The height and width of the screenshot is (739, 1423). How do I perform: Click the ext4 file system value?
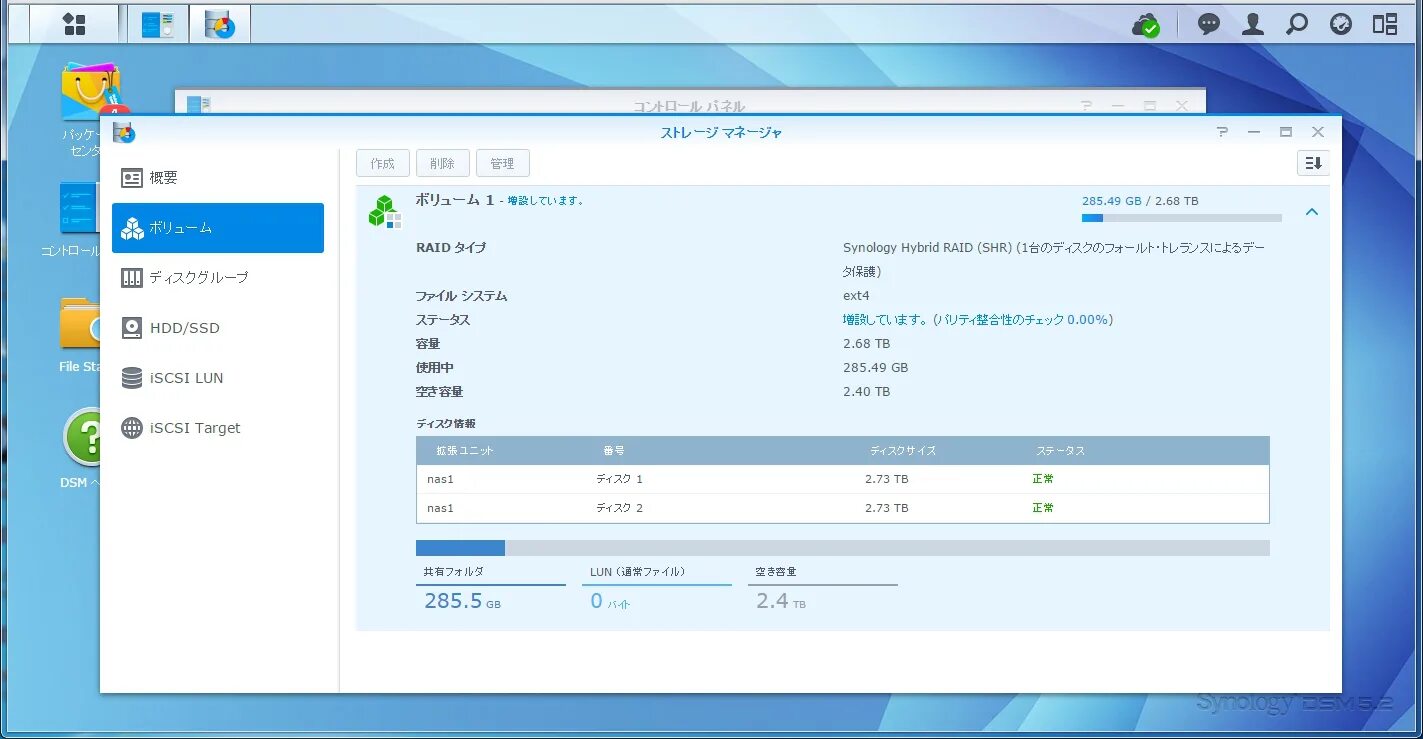pyautogui.click(x=856, y=296)
